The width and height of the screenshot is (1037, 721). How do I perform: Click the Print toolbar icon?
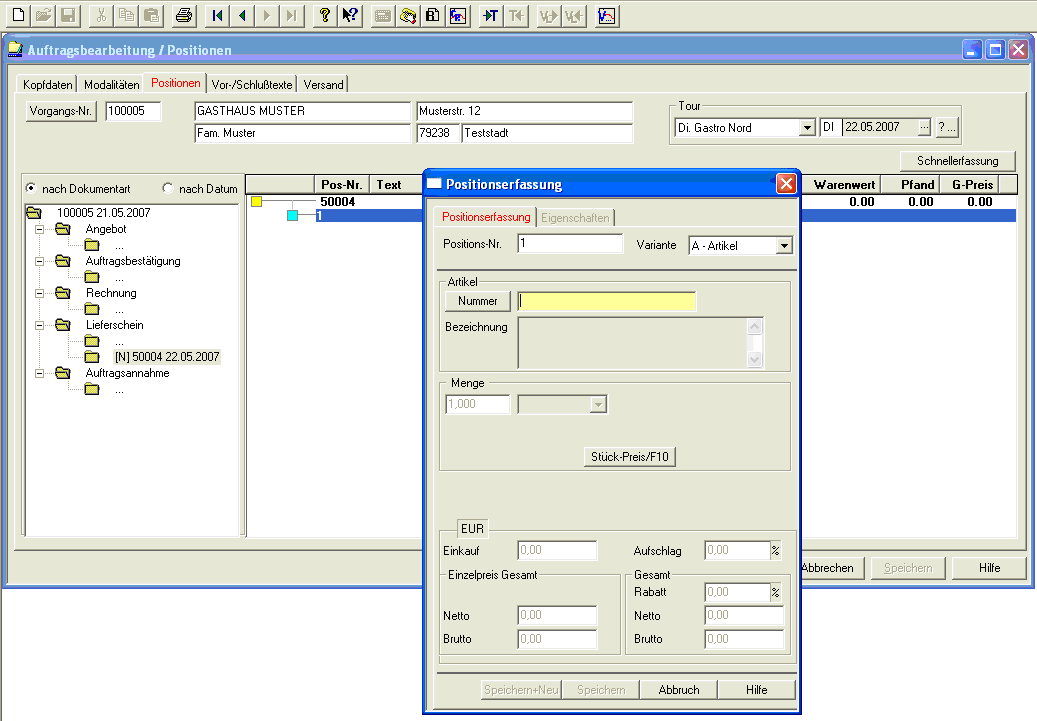[184, 15]
